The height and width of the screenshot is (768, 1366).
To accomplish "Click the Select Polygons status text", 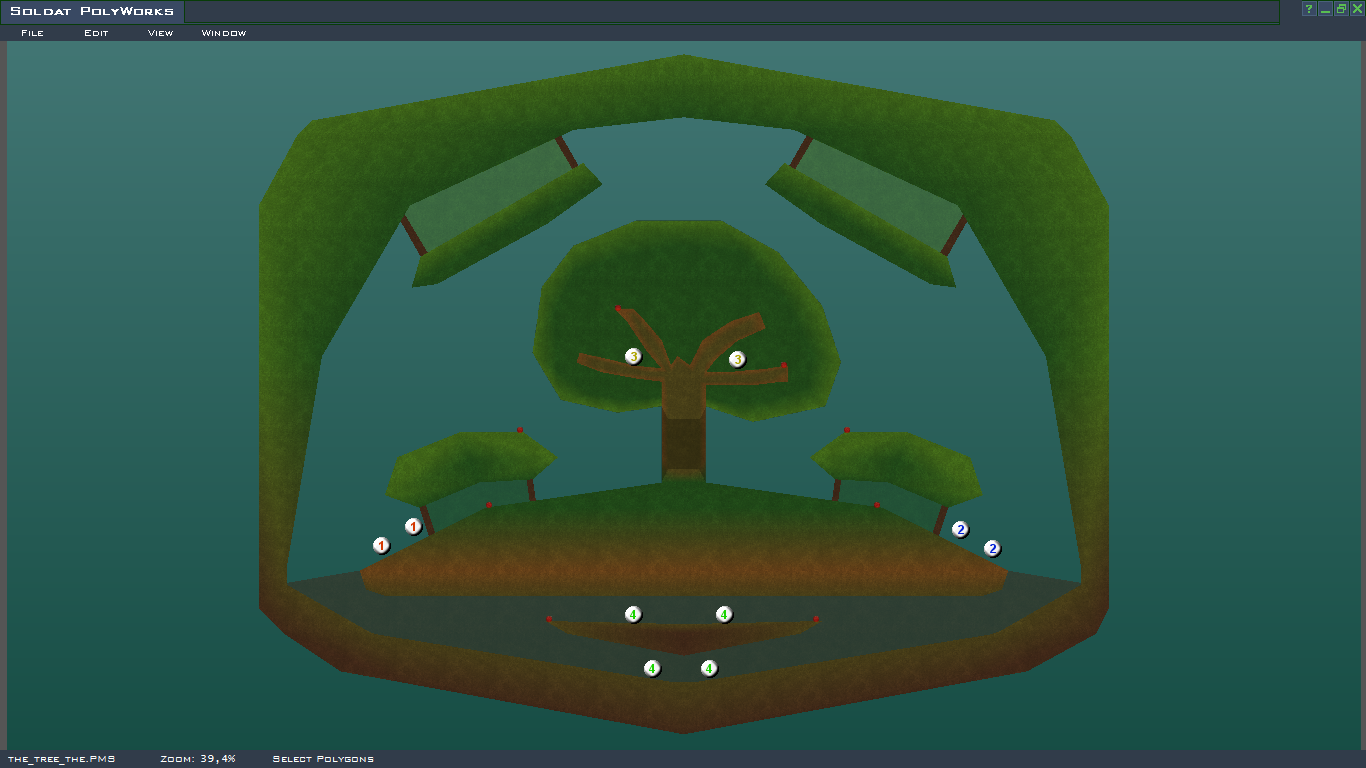I will [x=323, y=759].
